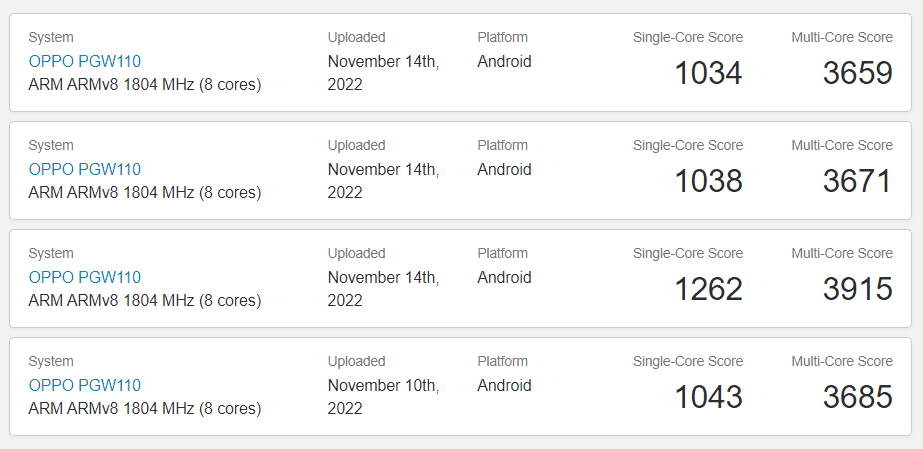The image size is (923, 449).
Task: Click ARM ARMv8 processor text in 3685 card
Action: coord(145,408)
